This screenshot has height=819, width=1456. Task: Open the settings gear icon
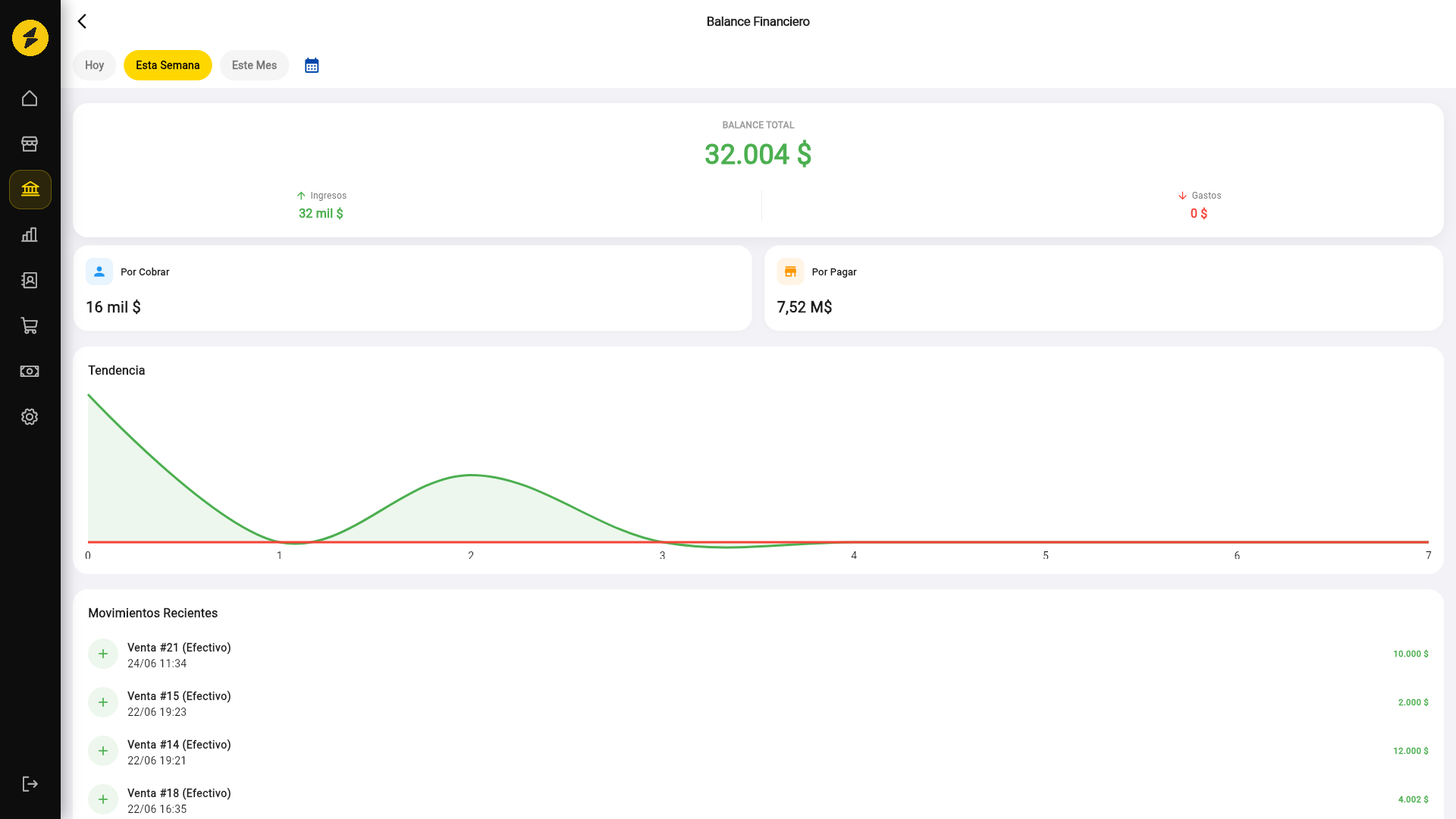pyautogui.click(x=30, y=417)
